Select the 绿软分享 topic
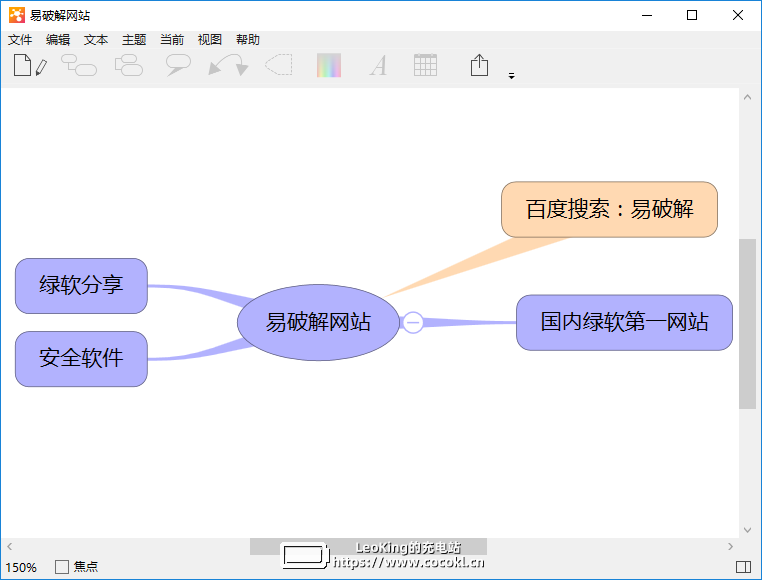This screenshot has height=580, width=762. (x=81, y=286)
